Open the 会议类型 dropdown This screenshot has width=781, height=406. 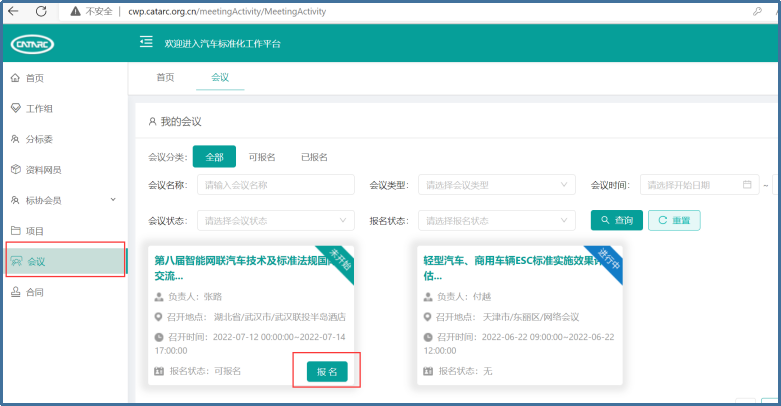point(497,185)
